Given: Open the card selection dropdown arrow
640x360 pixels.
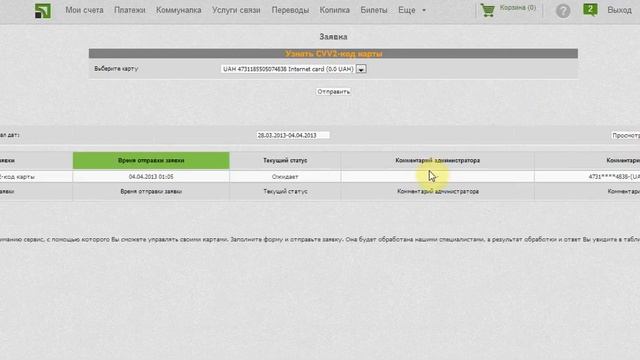Looking at the screenshot, I should click(361, 69).
